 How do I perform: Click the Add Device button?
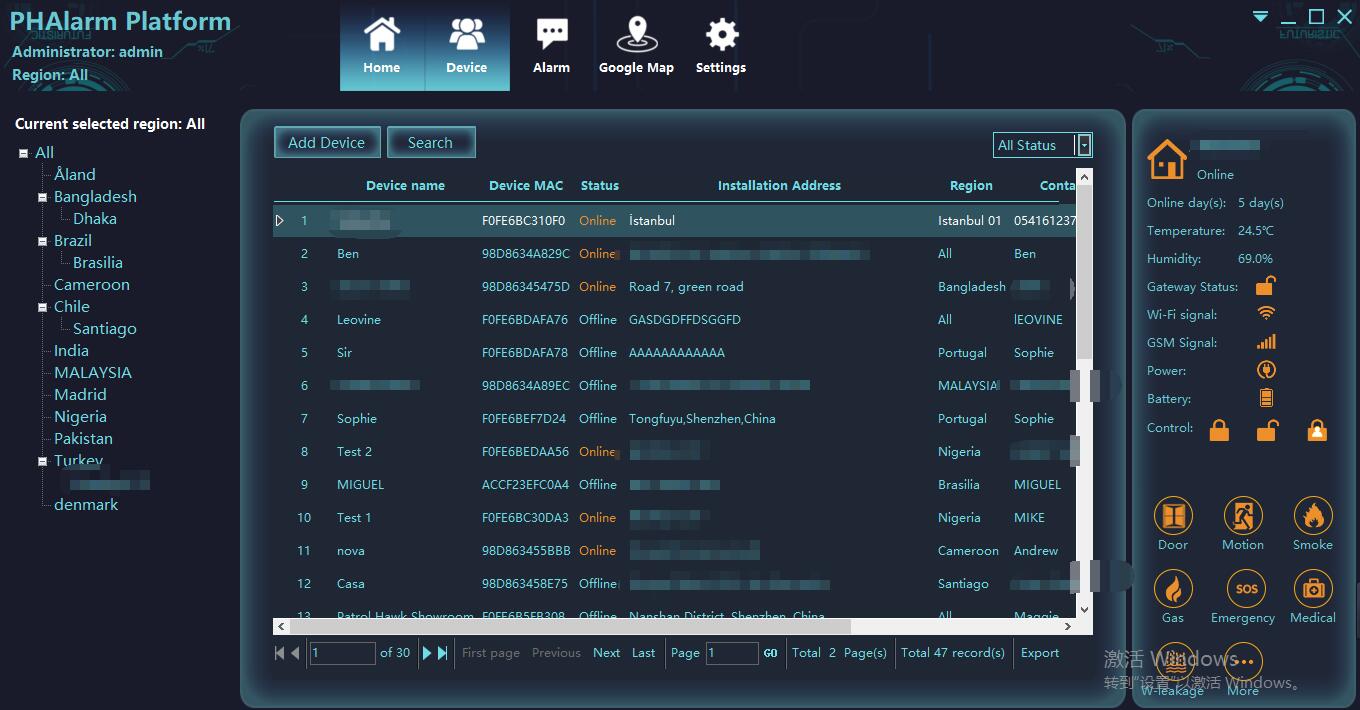click(327, 143)
